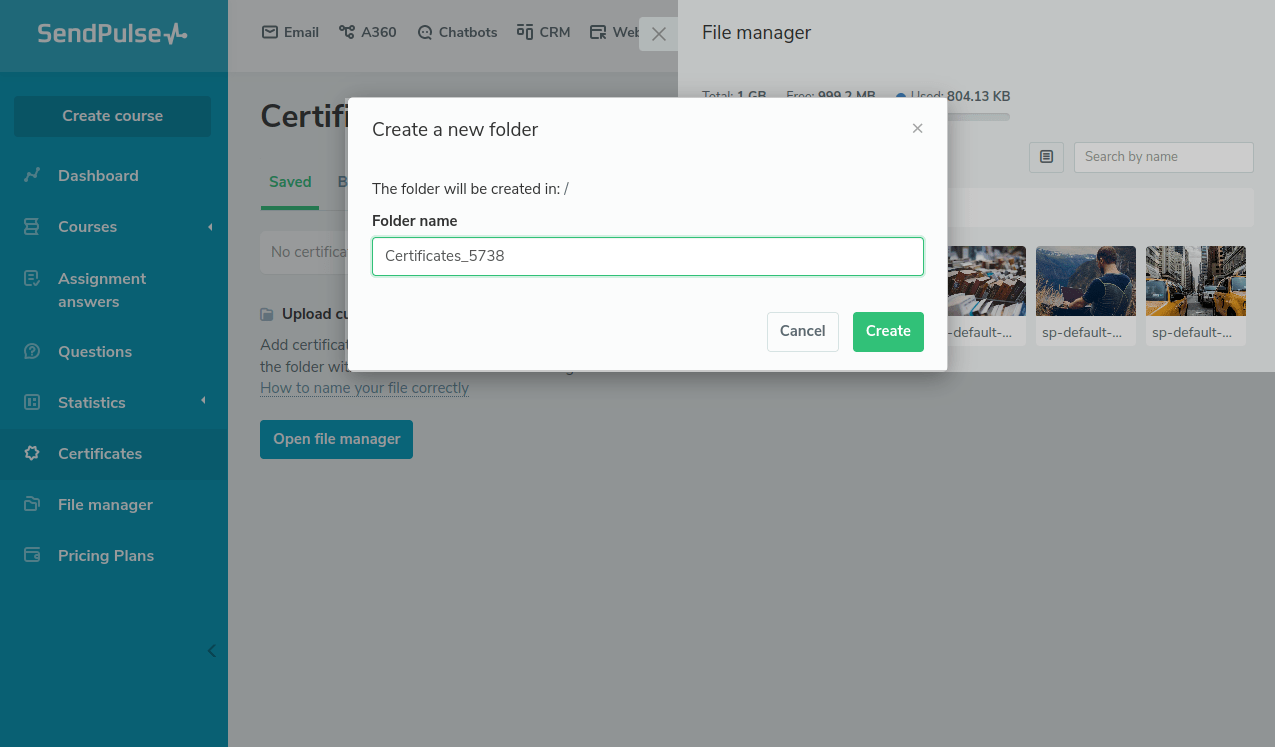Expand the Statistics submenu arrow
The width and height of the screenshot is (1275, 747).
(x=203, y=401)
